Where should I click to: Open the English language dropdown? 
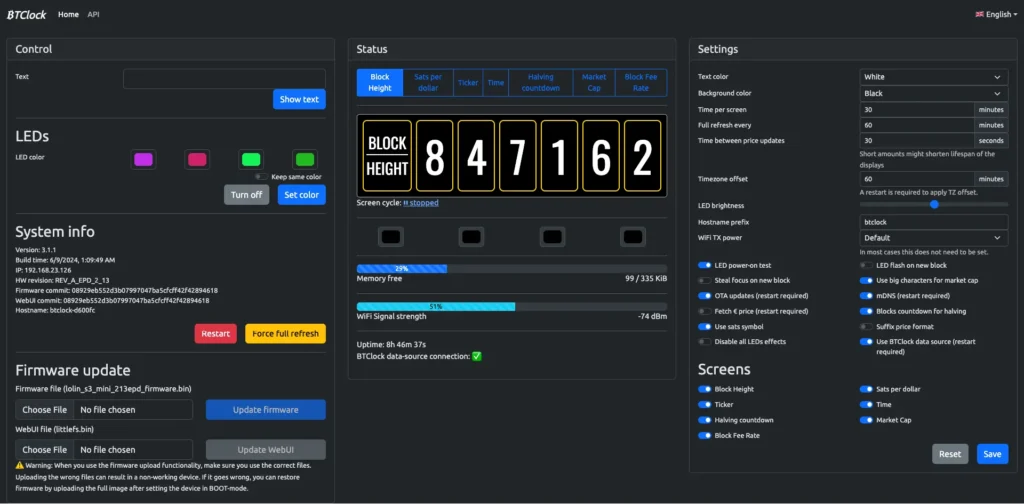pos(996,14)
